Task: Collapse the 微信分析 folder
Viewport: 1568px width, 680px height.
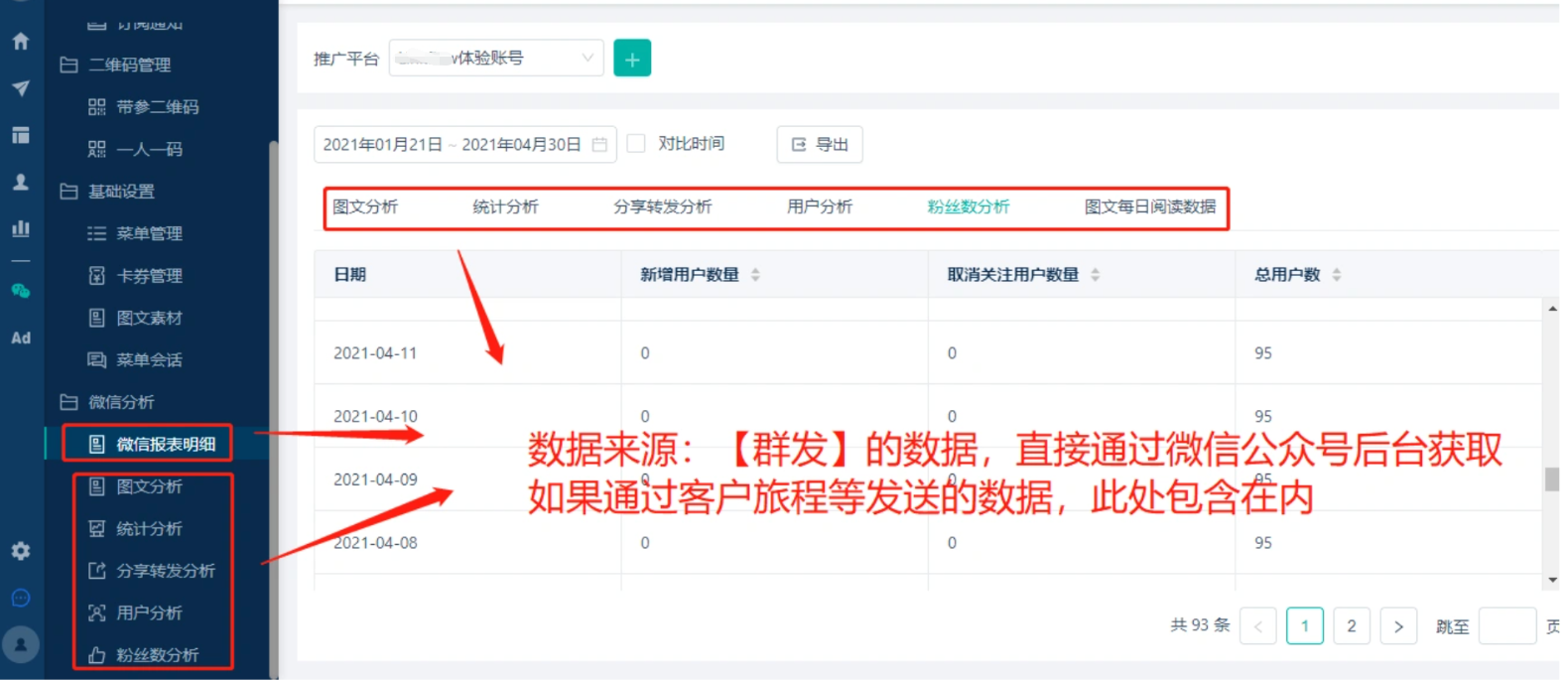Action: pos(107,402)
